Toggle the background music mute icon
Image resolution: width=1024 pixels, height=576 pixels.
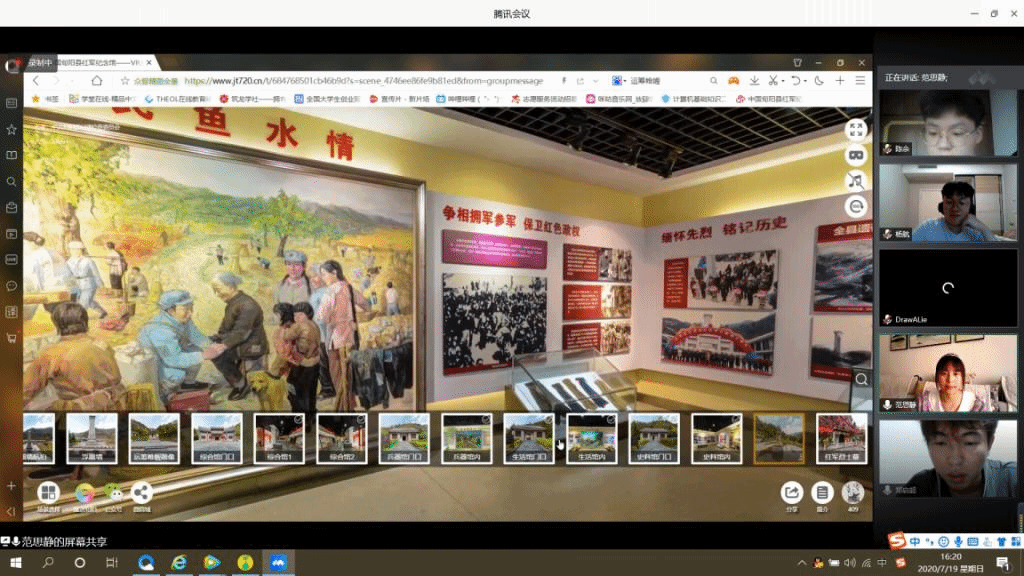coord(856,181)
